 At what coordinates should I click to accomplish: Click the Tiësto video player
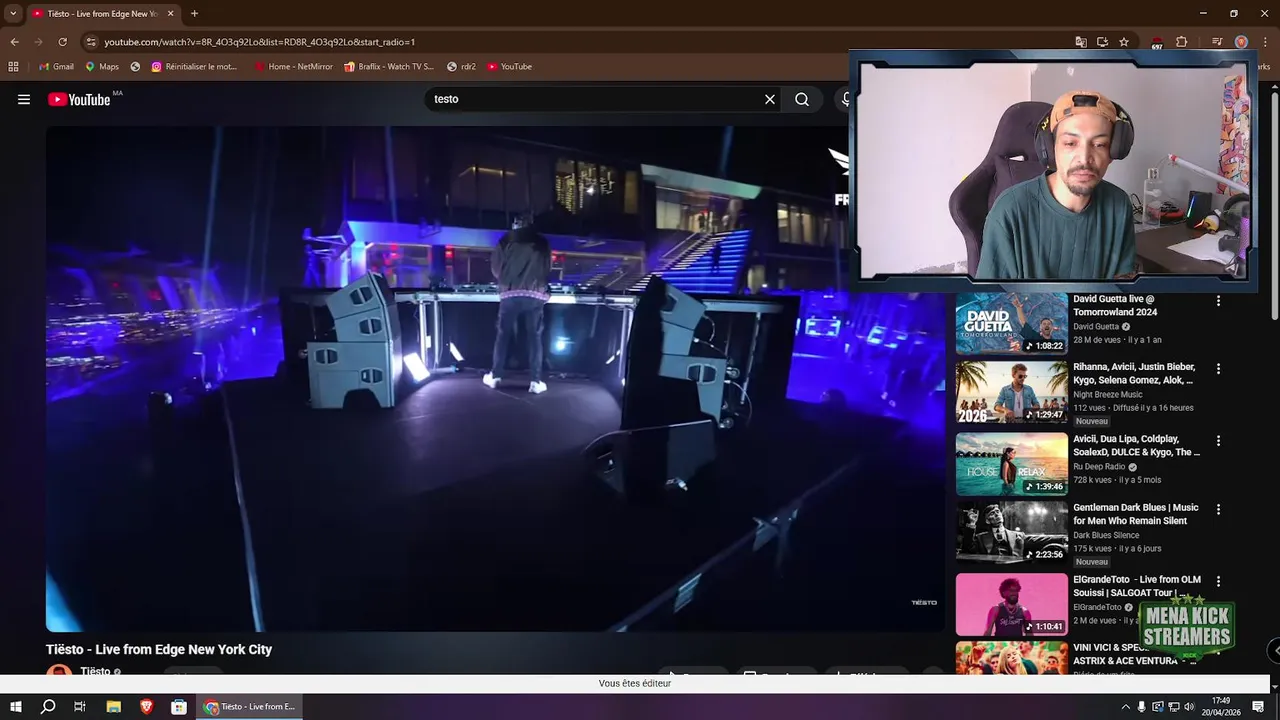click(495, 379)
